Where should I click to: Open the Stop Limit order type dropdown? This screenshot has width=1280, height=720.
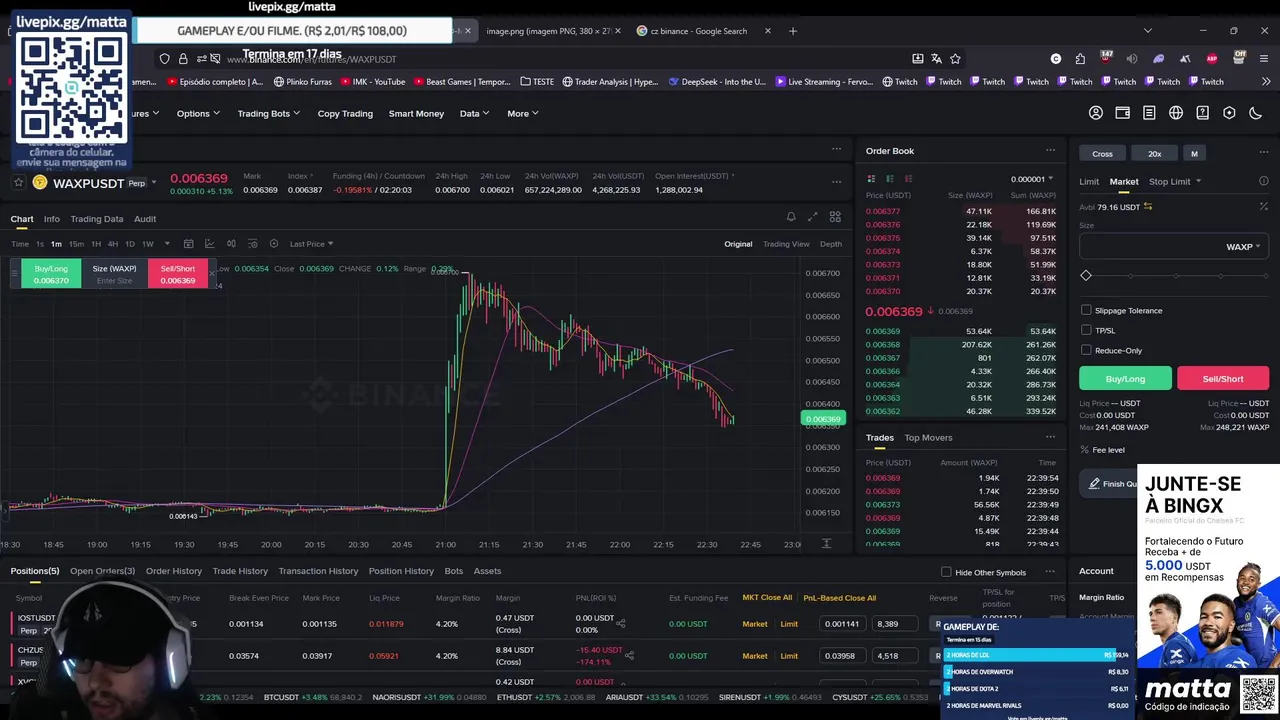click(1175, 181)
